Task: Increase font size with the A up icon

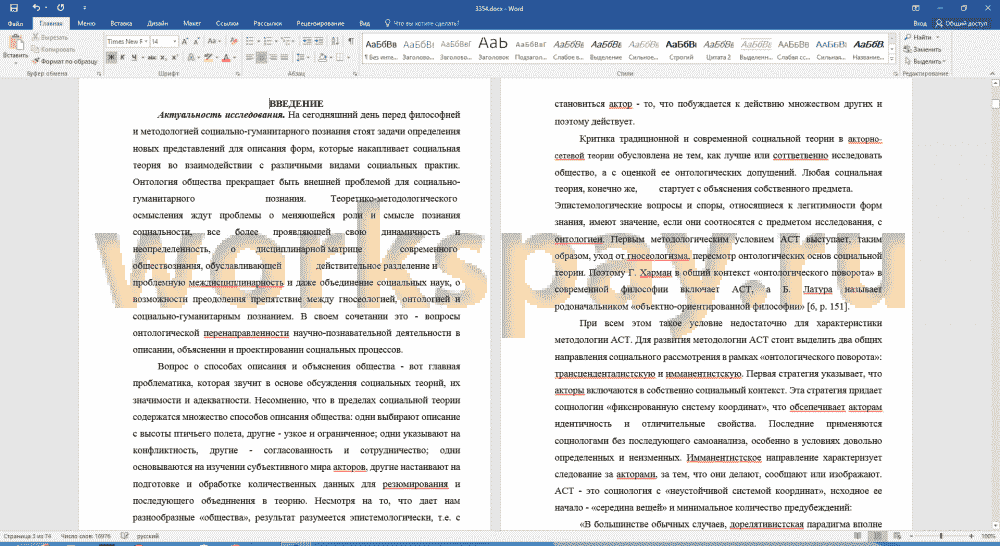Action: click(x=186, y=41)
